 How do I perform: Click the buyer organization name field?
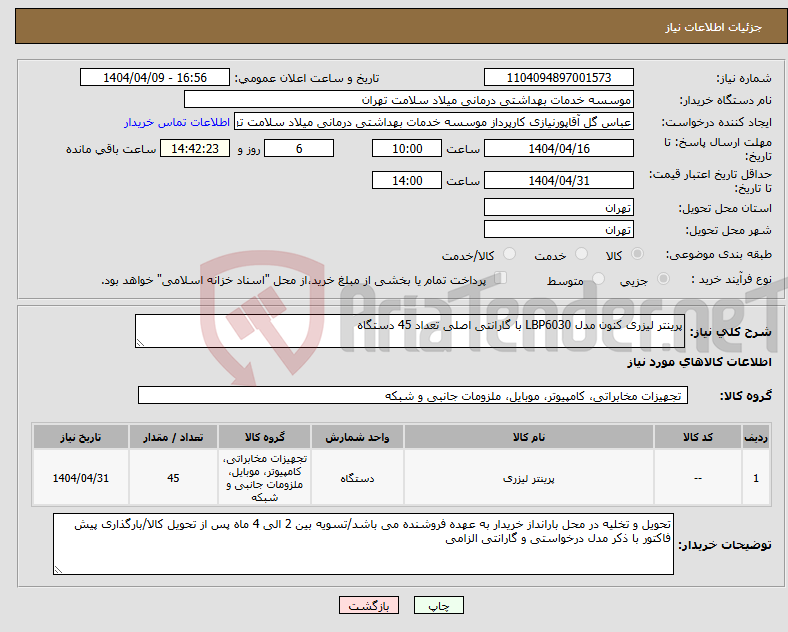[409, 99]
